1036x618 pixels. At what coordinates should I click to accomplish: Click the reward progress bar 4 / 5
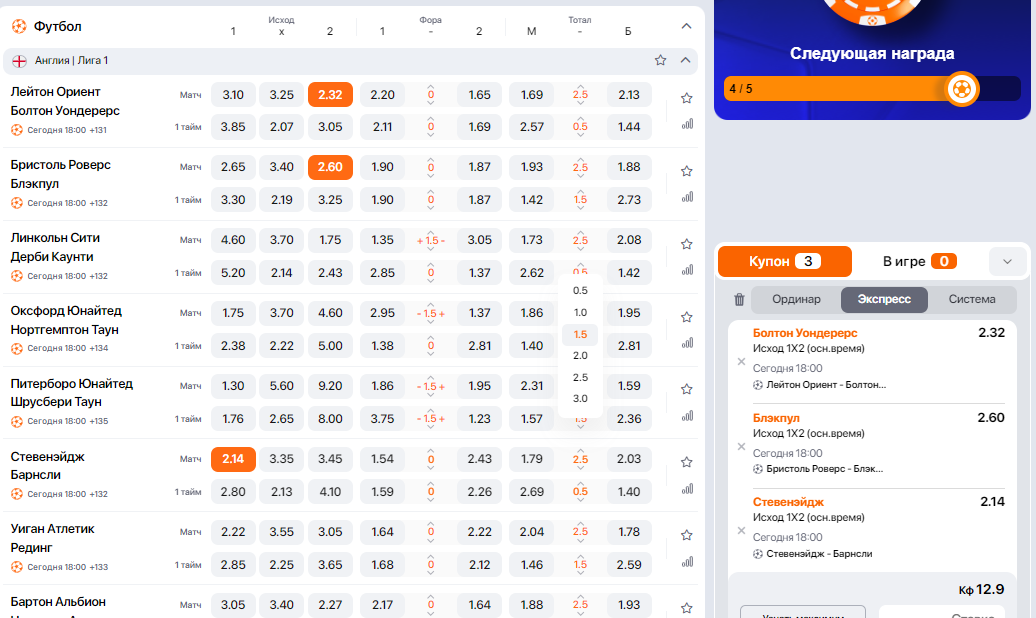pos(872,89)
